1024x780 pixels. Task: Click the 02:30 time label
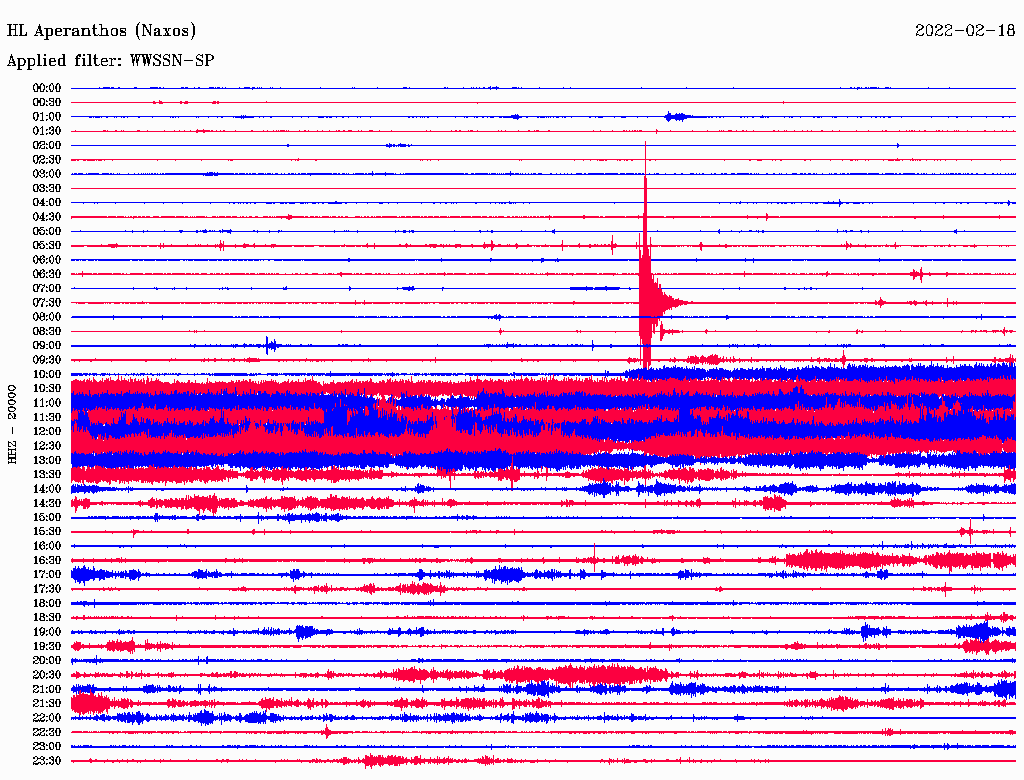coord(47,160)
